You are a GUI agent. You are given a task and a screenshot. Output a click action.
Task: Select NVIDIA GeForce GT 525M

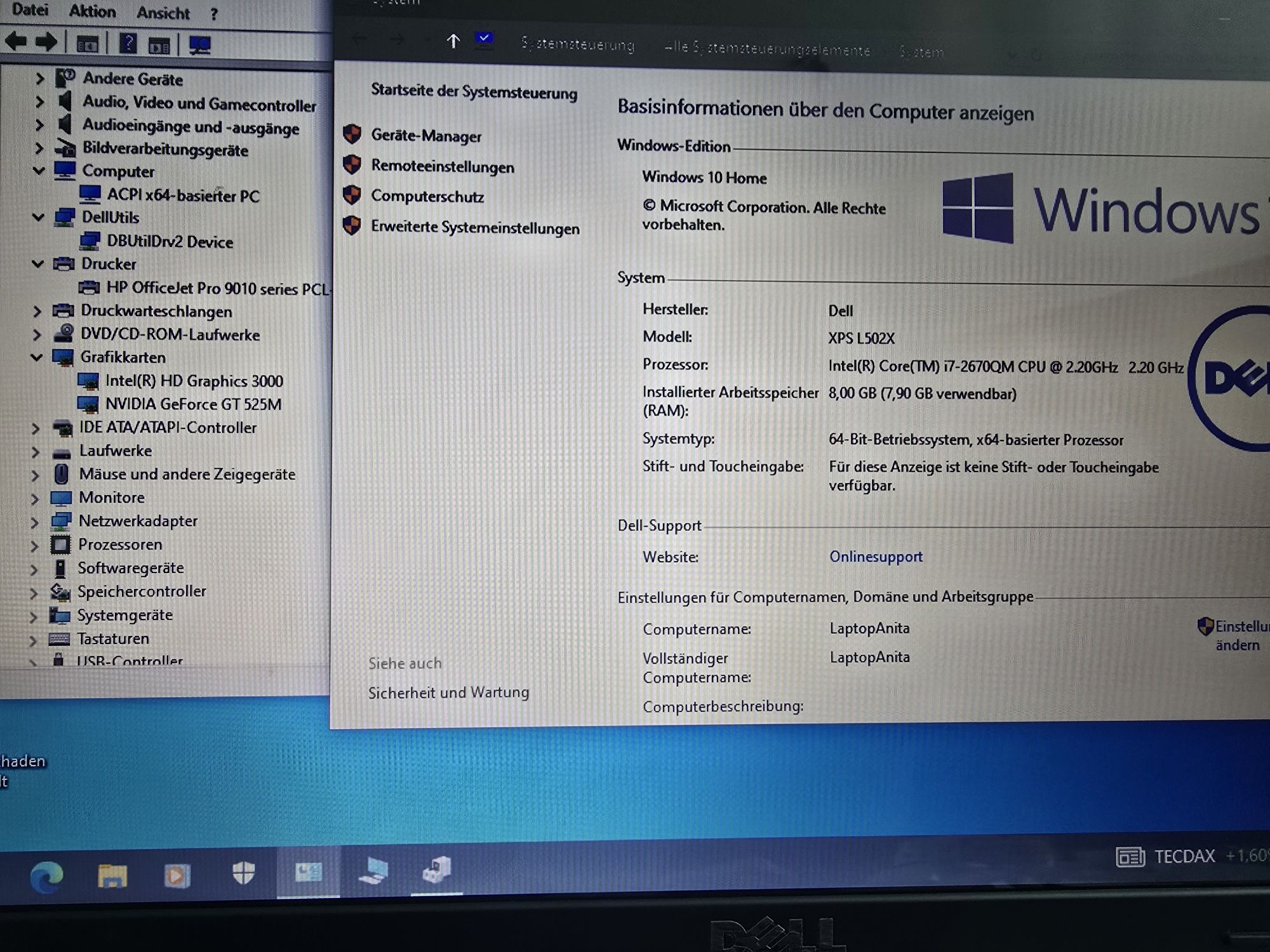coord(193,404)
